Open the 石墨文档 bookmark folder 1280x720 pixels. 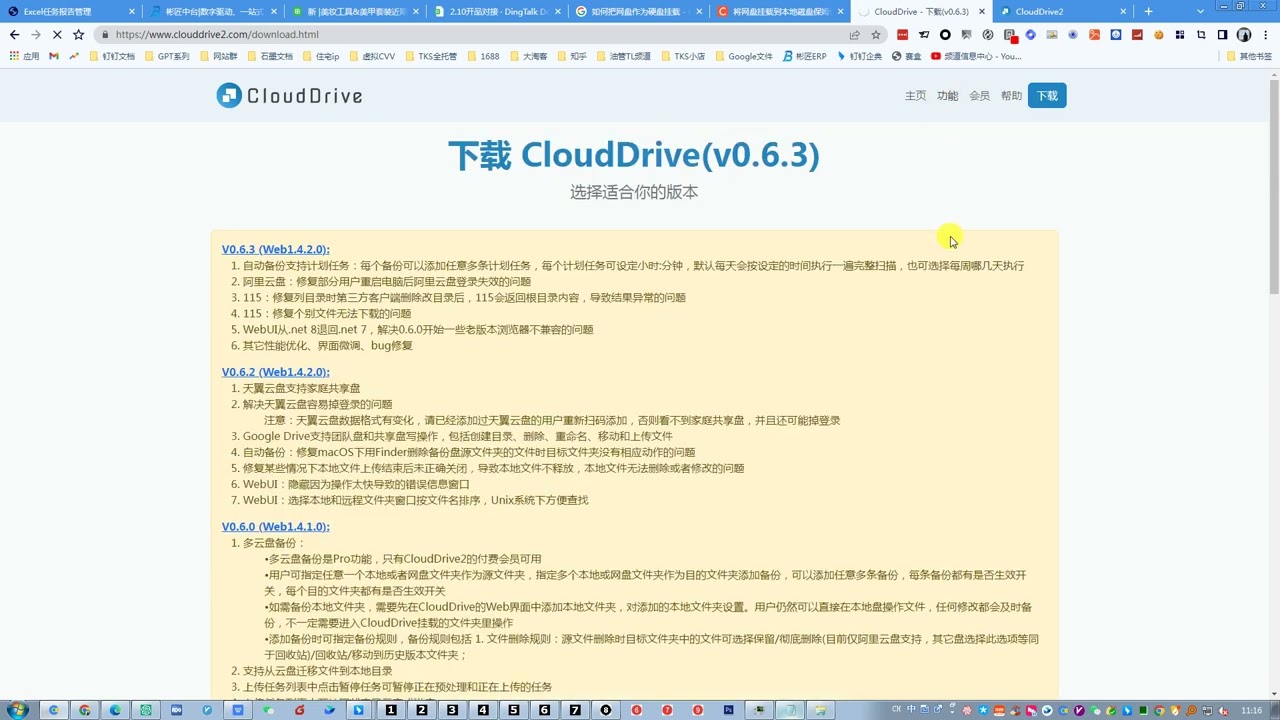[x=270, y=56]
